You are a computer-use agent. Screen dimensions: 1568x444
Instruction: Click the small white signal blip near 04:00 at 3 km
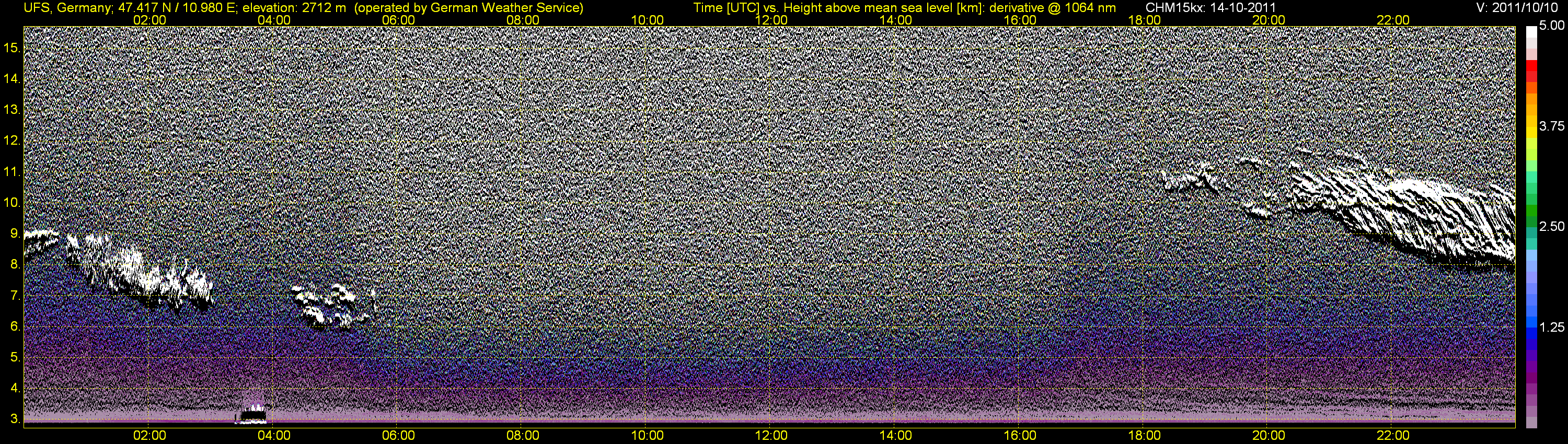click(x=252, y=415)
